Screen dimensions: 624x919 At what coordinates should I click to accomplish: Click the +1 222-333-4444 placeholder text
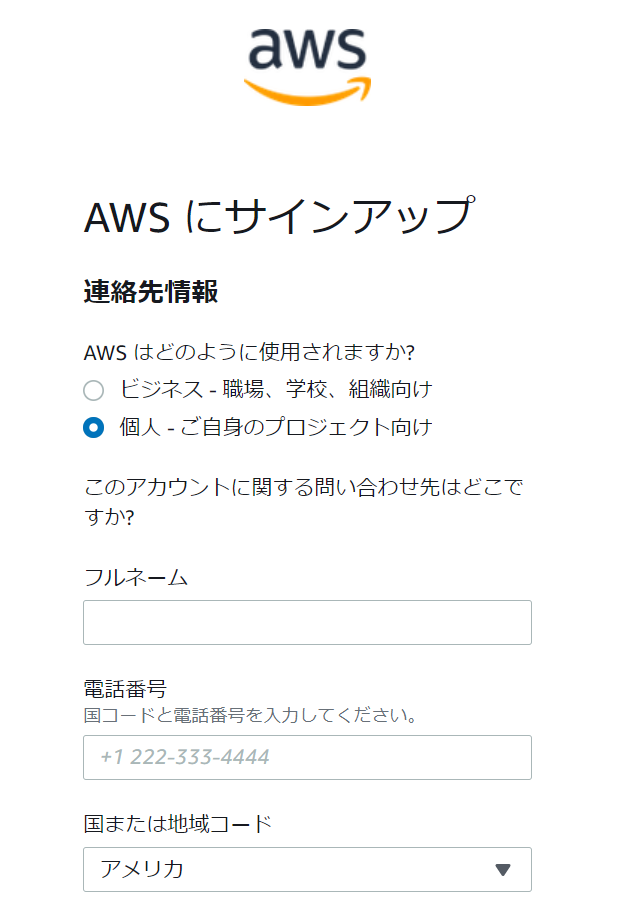[185, 757]
